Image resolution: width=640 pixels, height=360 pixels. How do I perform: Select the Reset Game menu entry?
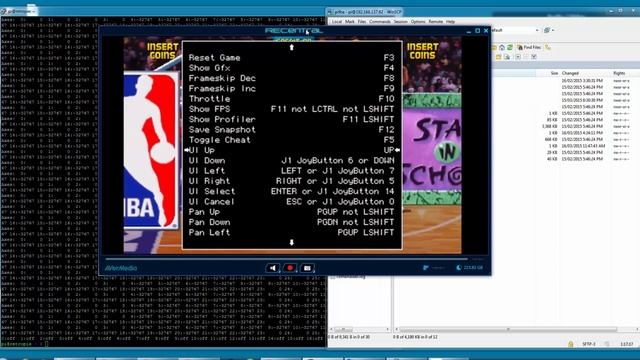tap(291, 58)
